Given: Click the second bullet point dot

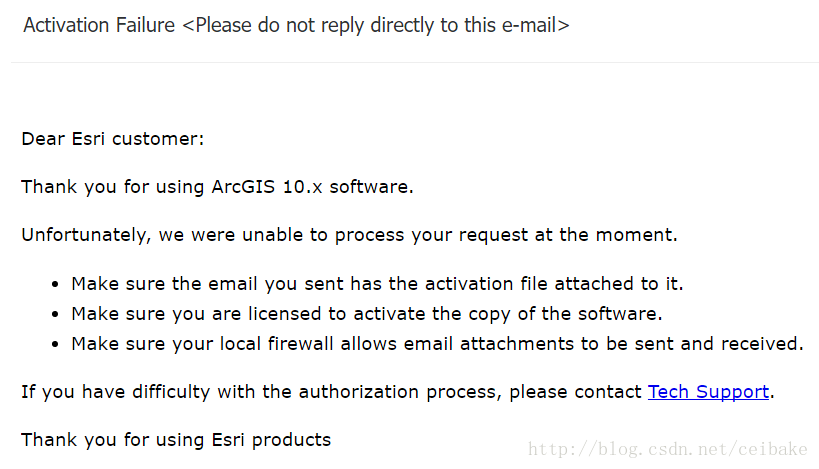Looking at the screenshot, I should (55, 314).
